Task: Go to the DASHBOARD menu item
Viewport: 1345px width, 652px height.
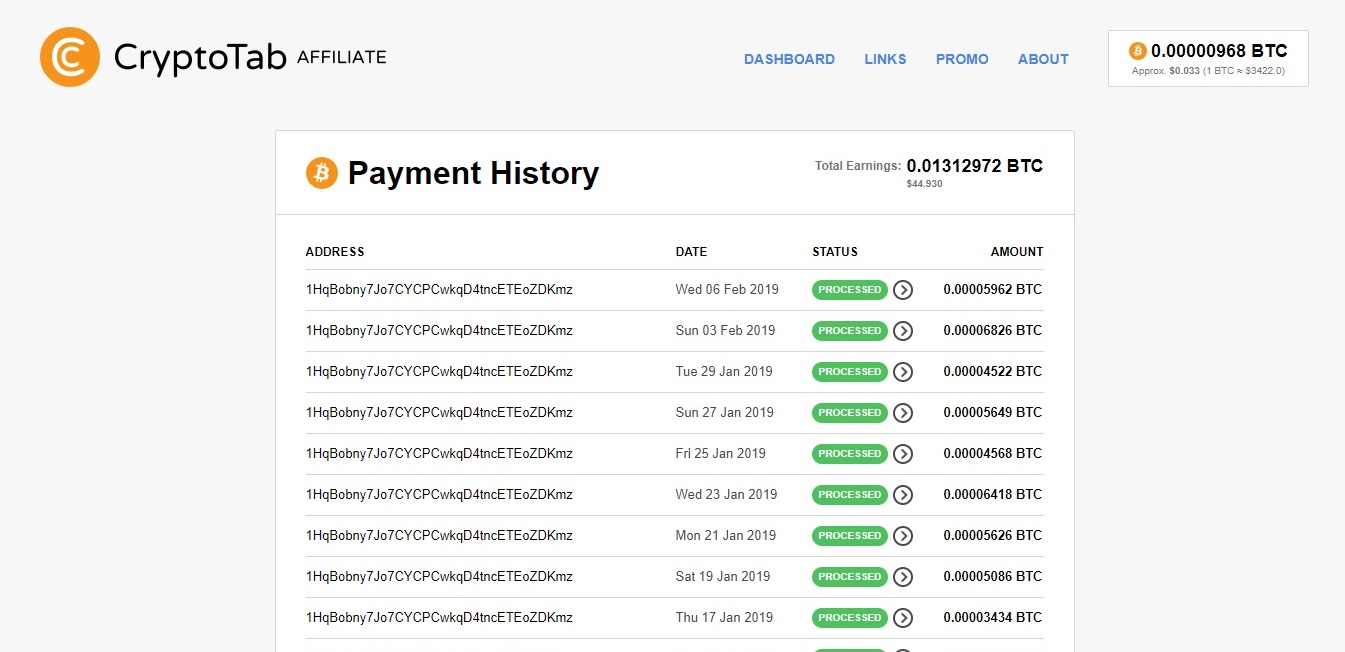Action: click(789, 59)
